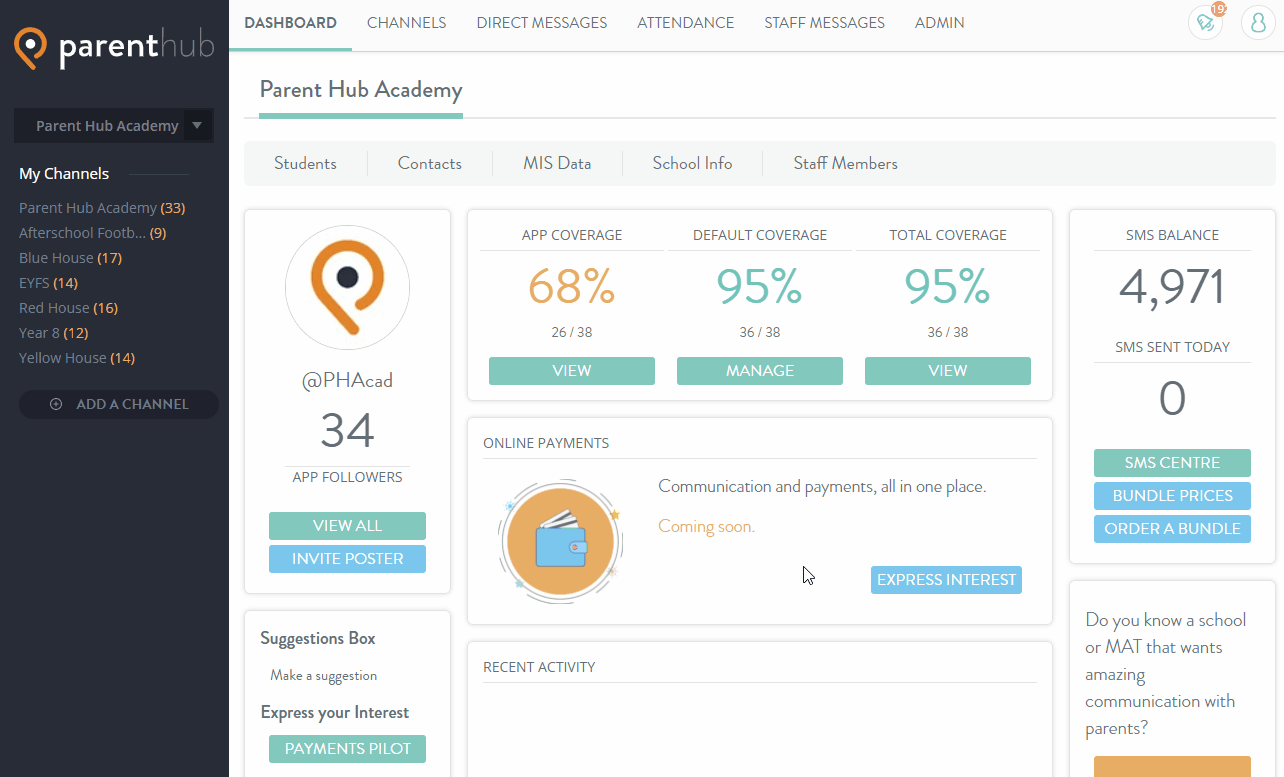Open the user profile icon

click(x=1259, y=22)
